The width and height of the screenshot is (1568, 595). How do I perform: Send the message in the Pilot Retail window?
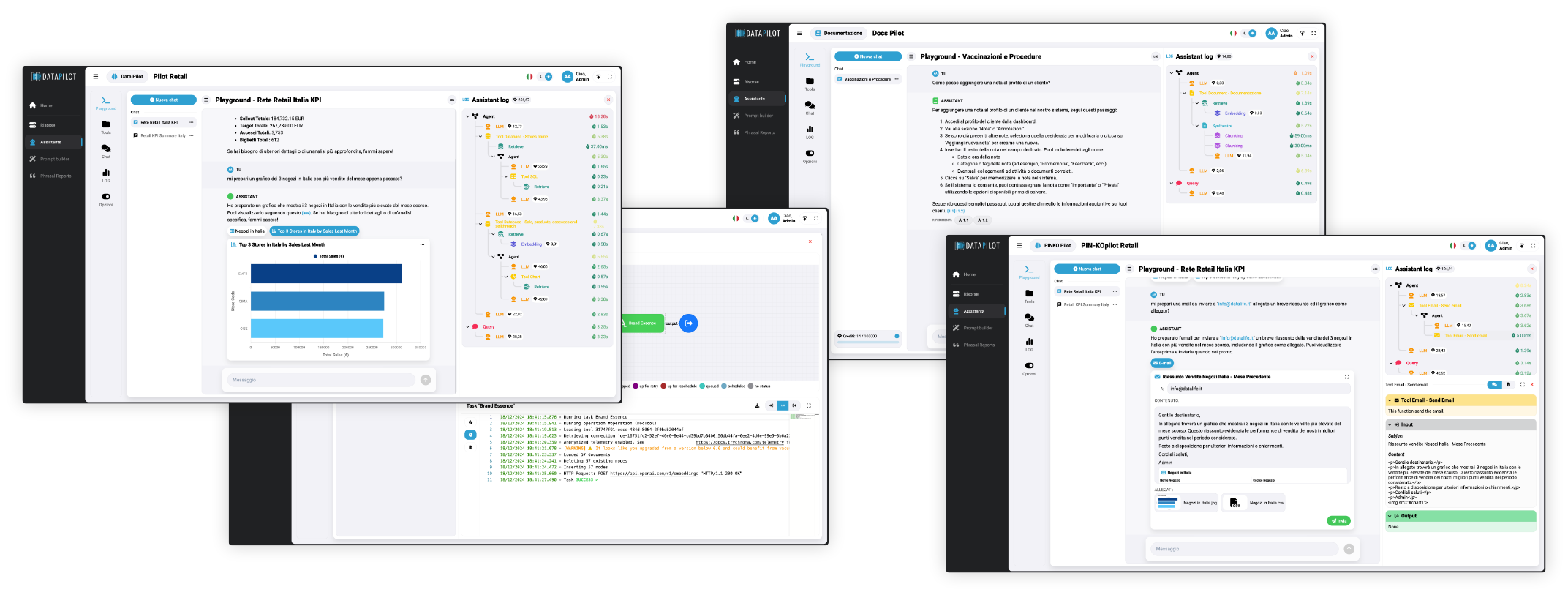(x=426, y=380)
